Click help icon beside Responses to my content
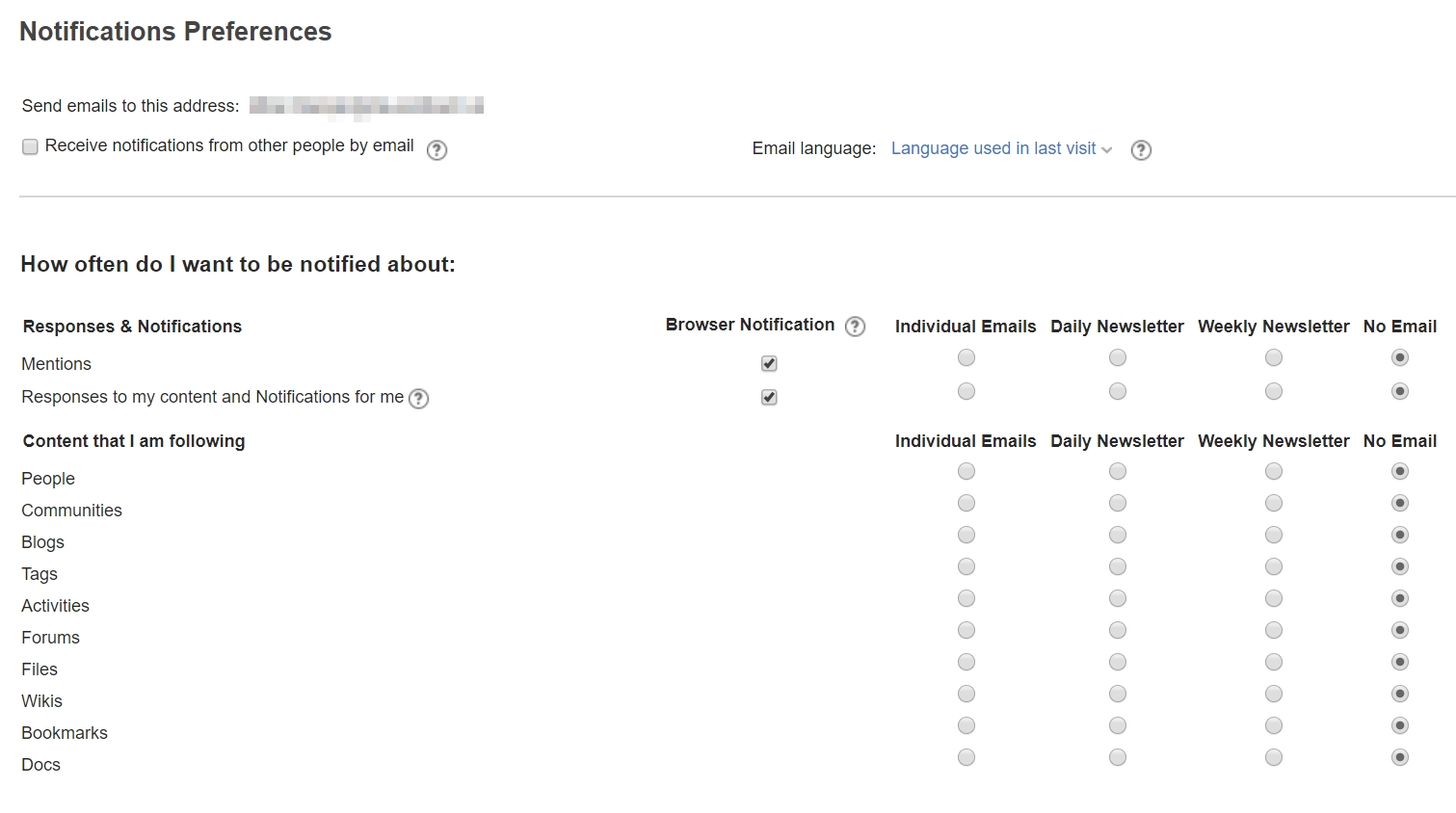 point(419,398)
